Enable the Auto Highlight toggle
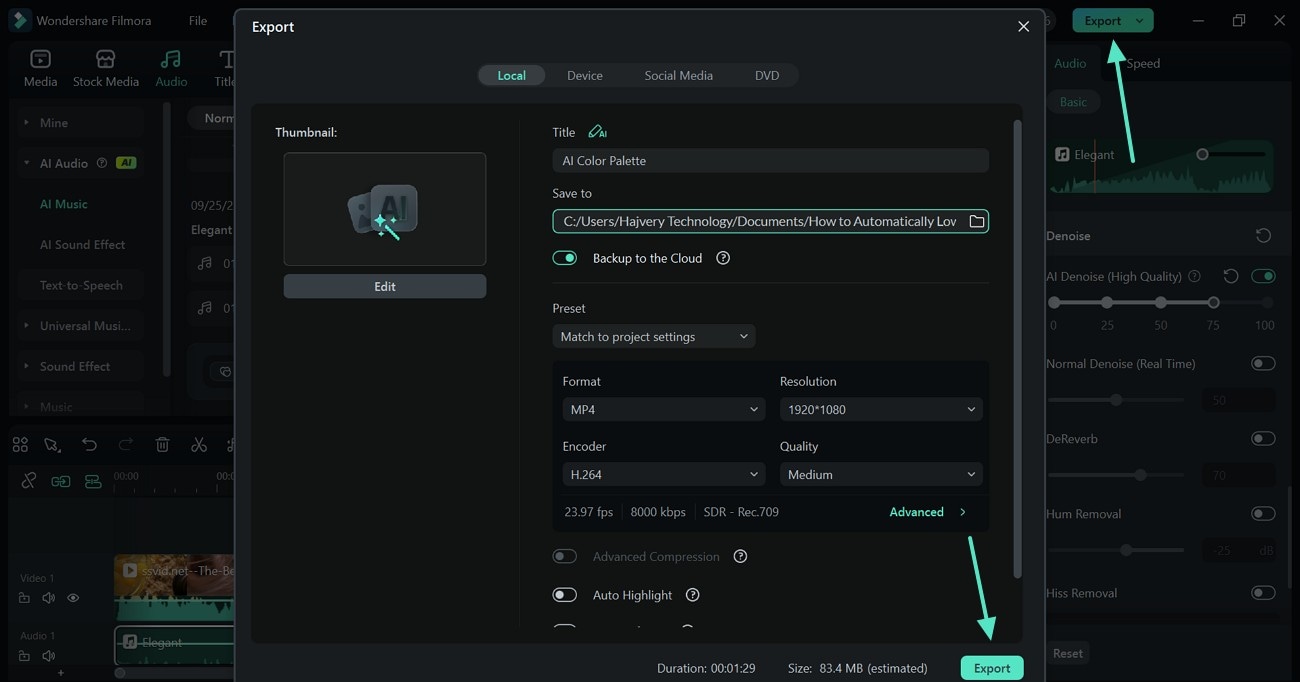 [x=565, y=595]
